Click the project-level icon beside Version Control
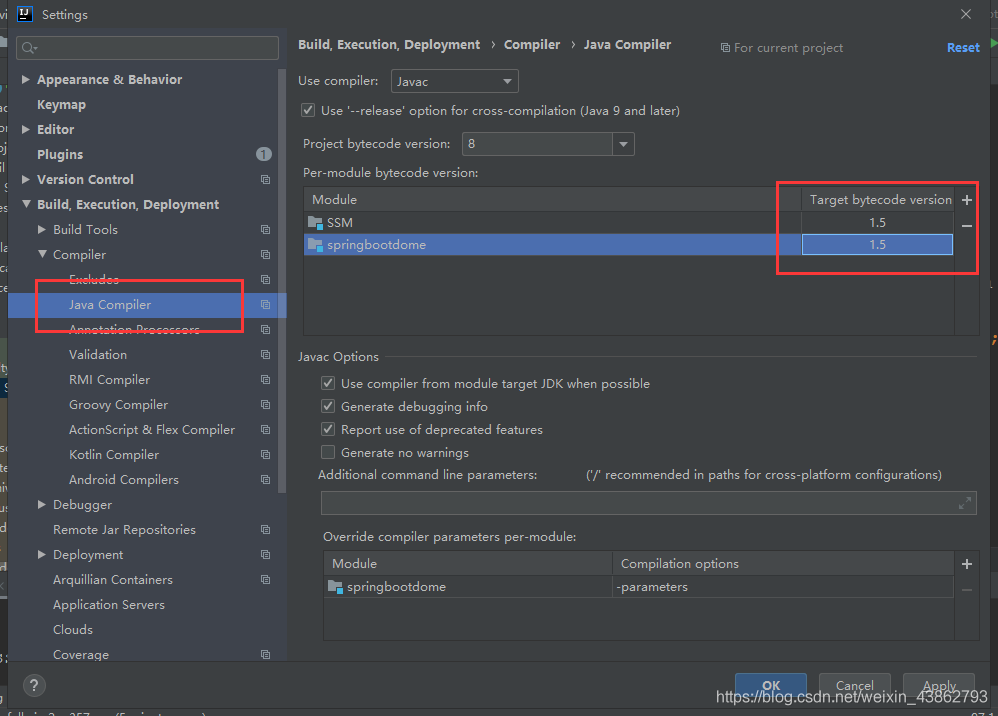 click(x=265, y=180)
